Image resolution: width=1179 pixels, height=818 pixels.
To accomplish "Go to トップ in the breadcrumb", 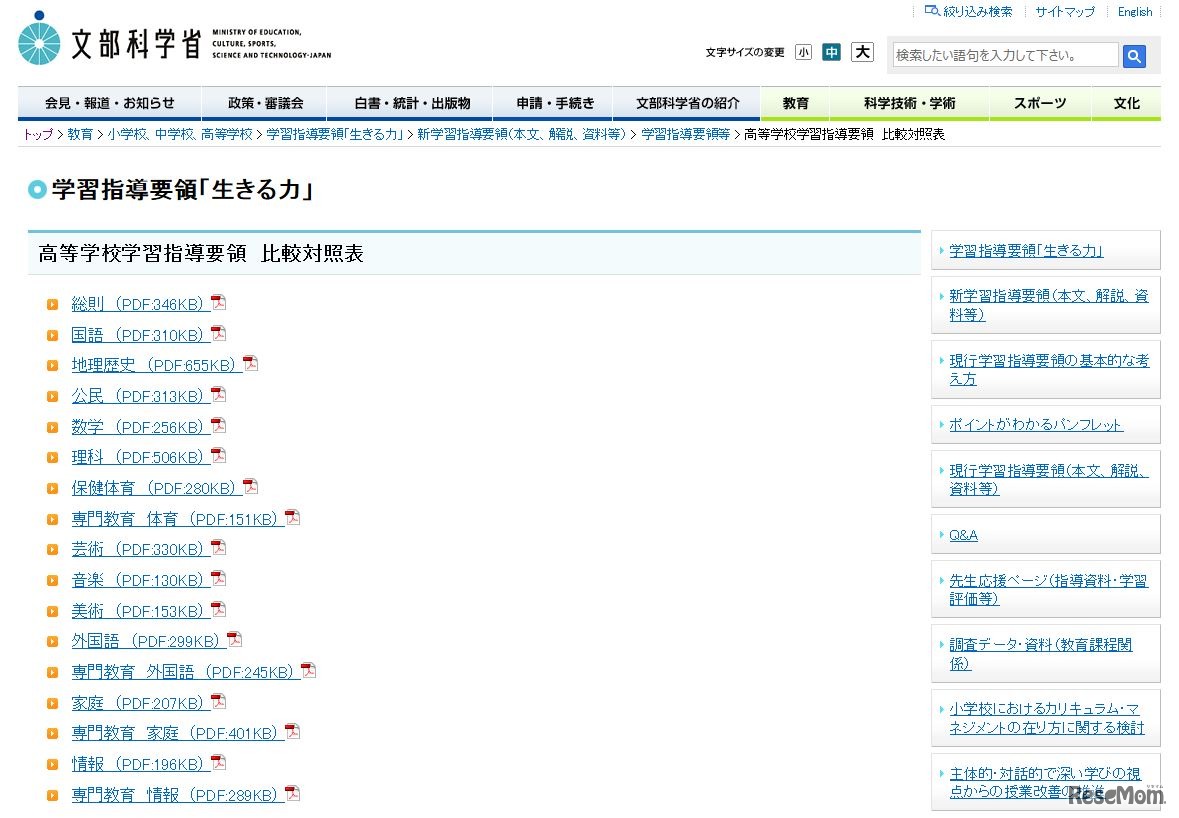I will 38,134.
